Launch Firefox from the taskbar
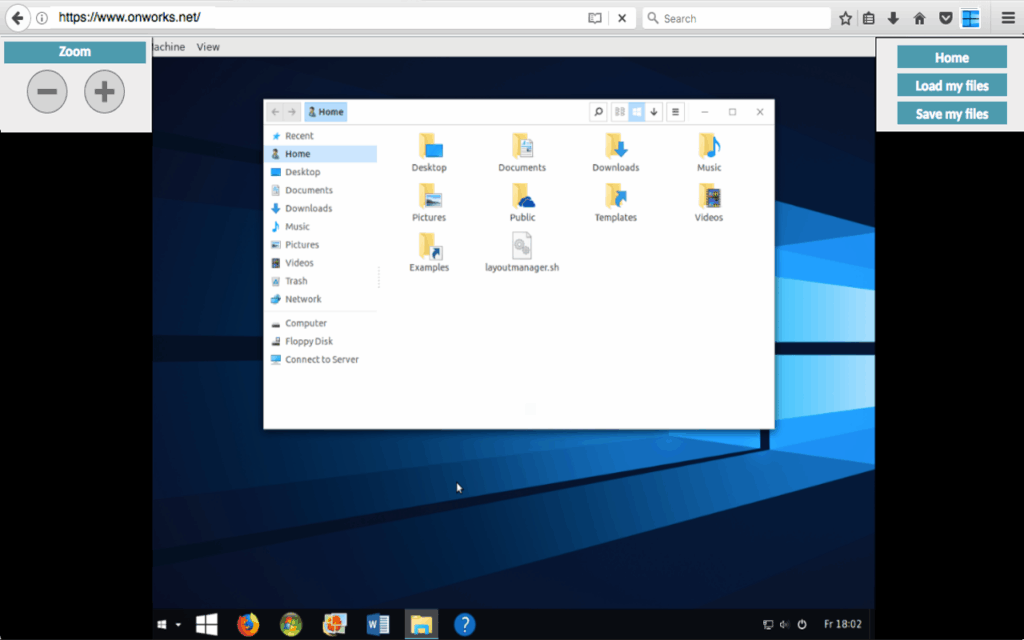The height and width of the screenshot is (640, 1024). click(248, 624)
